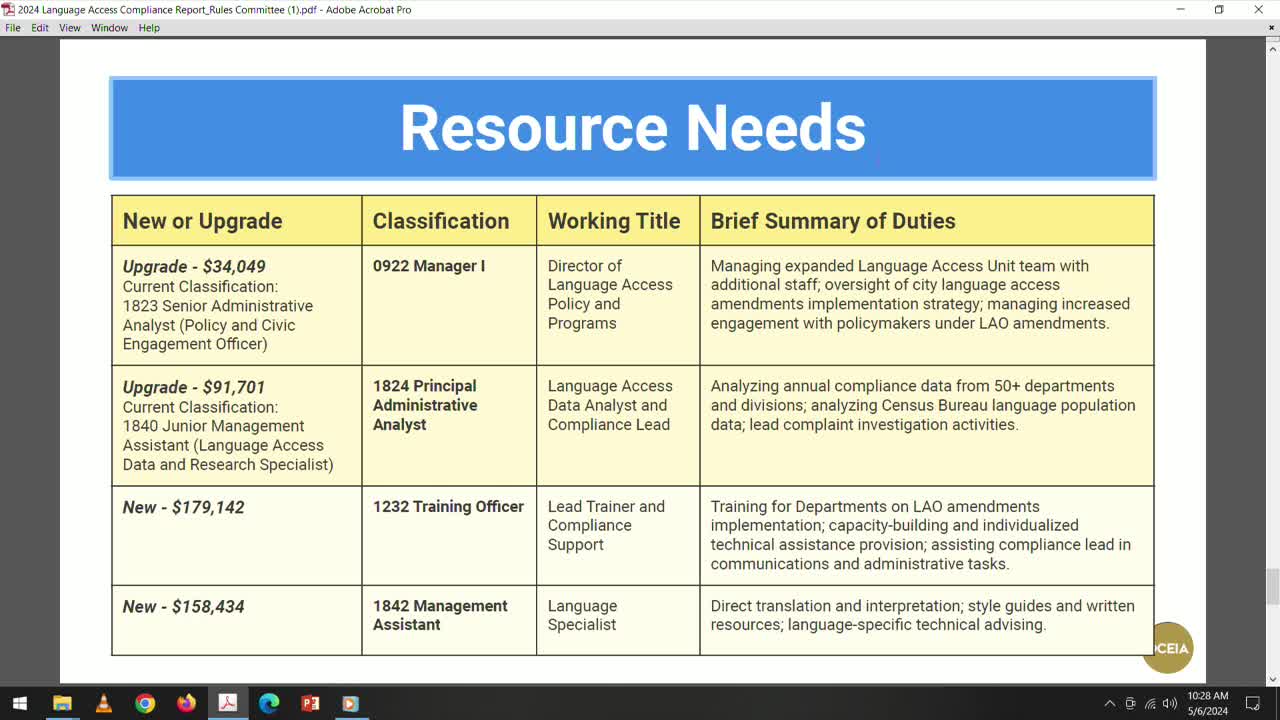Select the Adobe Acrobat taskbar icon

pyautogui.click(x=227, y=703)
